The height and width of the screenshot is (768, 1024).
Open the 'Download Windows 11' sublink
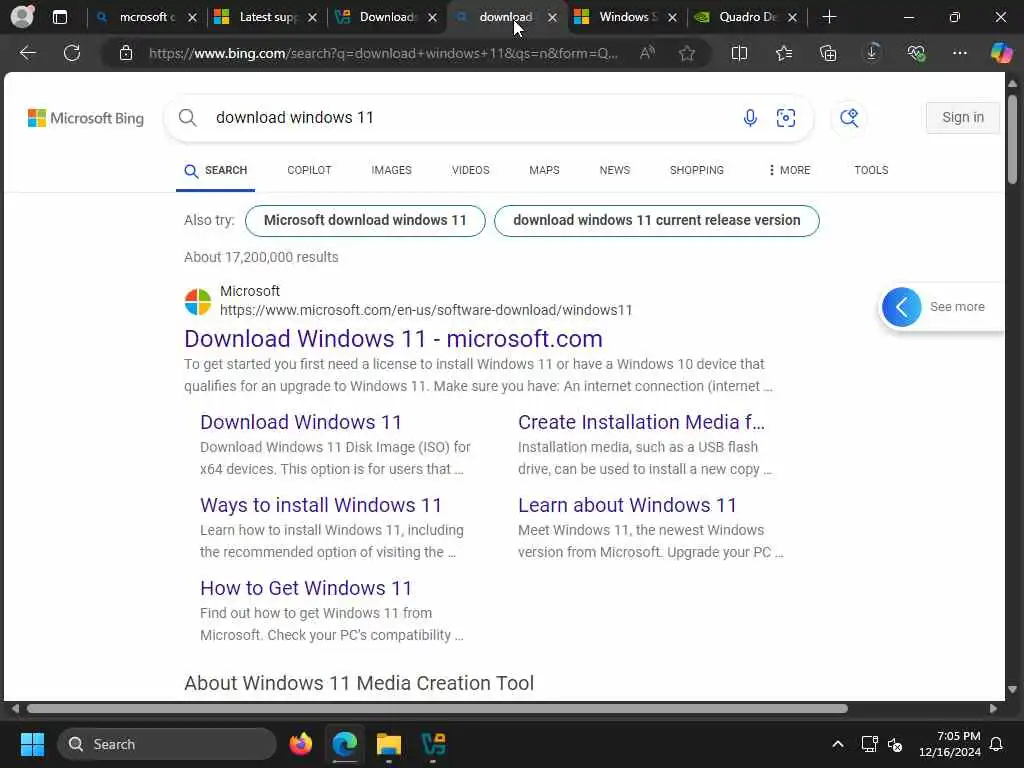(x=300, y=422)
